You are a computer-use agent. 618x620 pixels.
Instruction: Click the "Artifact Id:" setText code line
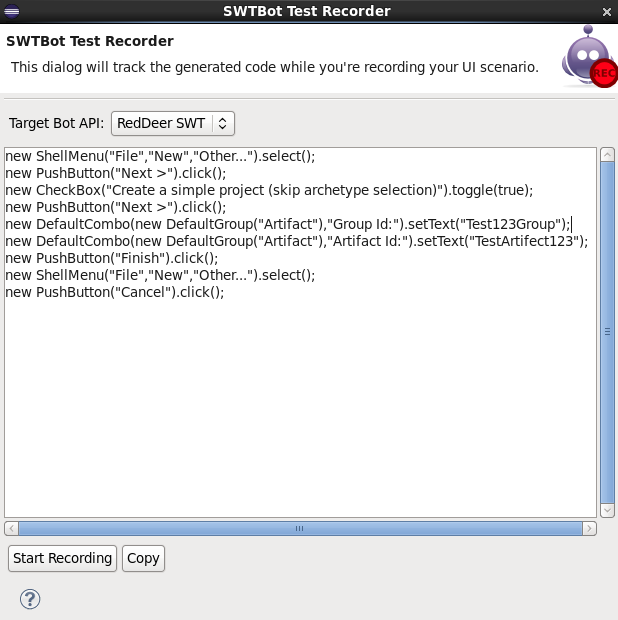[x=297, y=241]
